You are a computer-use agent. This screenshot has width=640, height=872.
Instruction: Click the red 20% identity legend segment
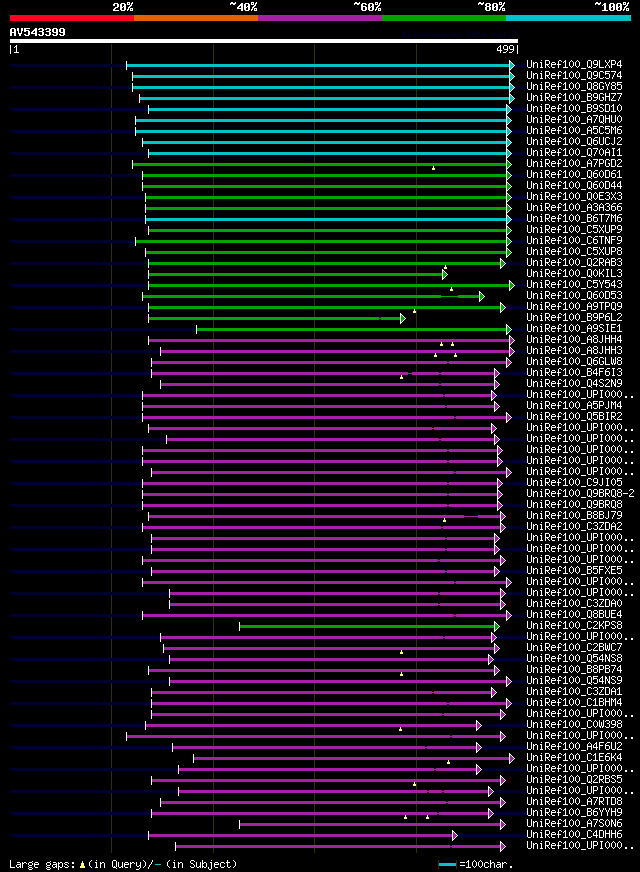click(72, 18)
